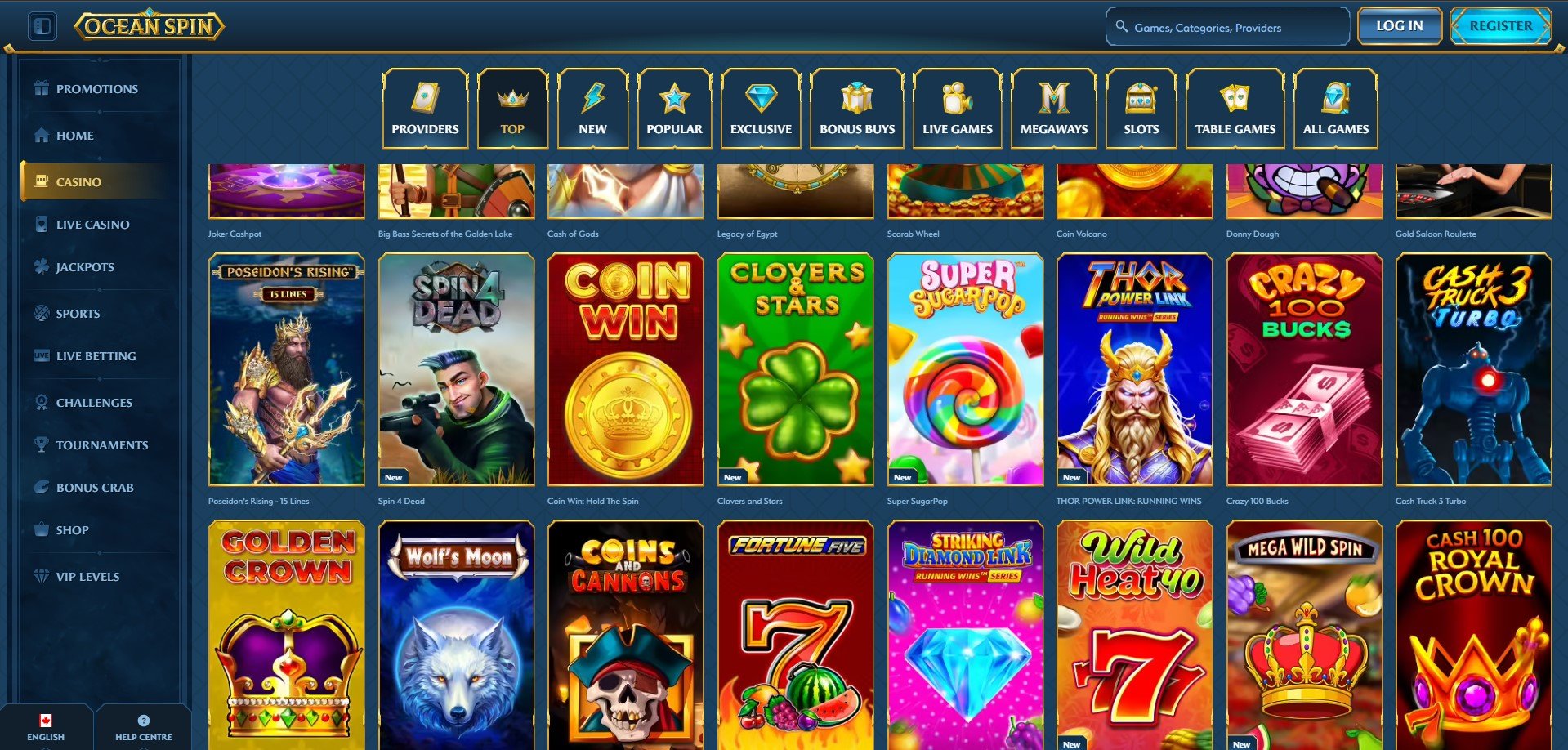Focus the games search field
Viewport: 1568px width, 750px height.
[x=1227, y=27]
